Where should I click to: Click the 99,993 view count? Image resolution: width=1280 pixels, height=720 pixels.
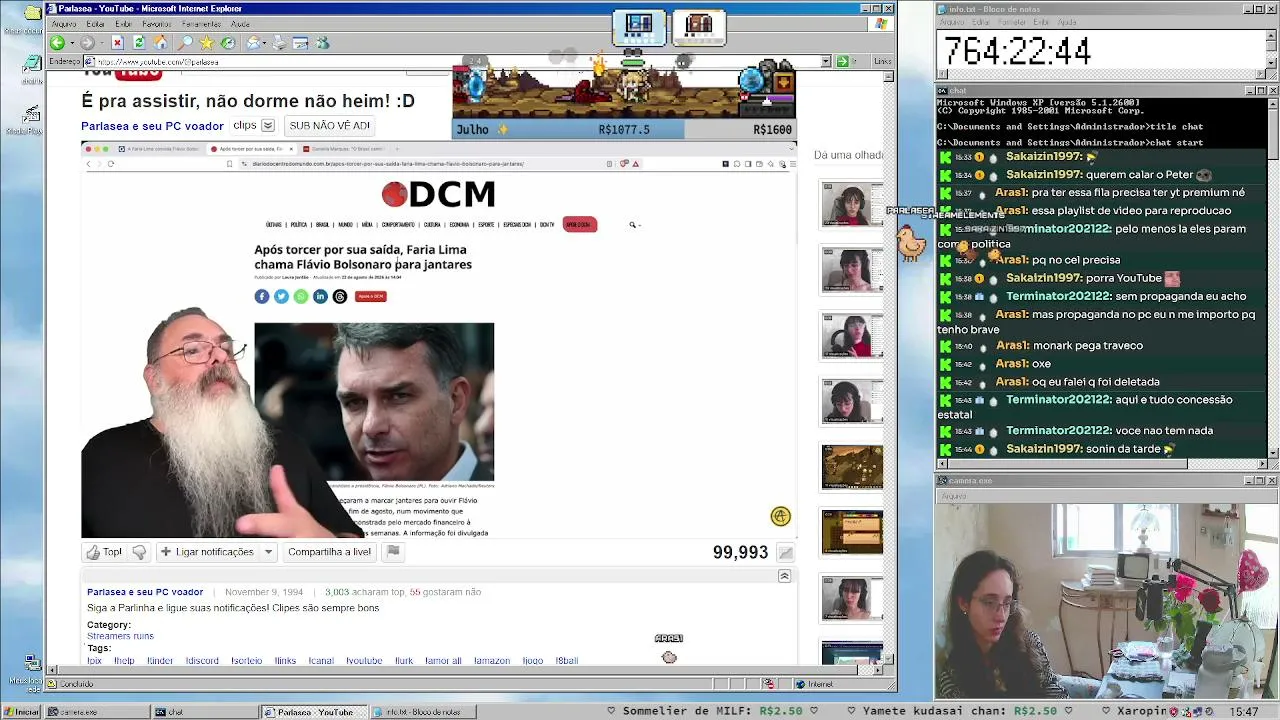click(x=740, y=553)
